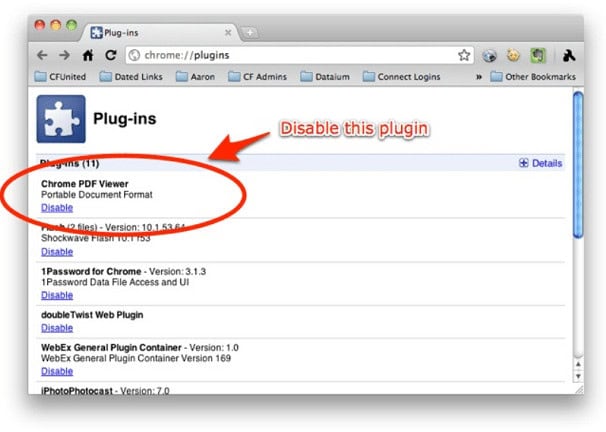Open the Dataium bookmarks folder
Screen dimensions: 606x432
coord(325,77)
